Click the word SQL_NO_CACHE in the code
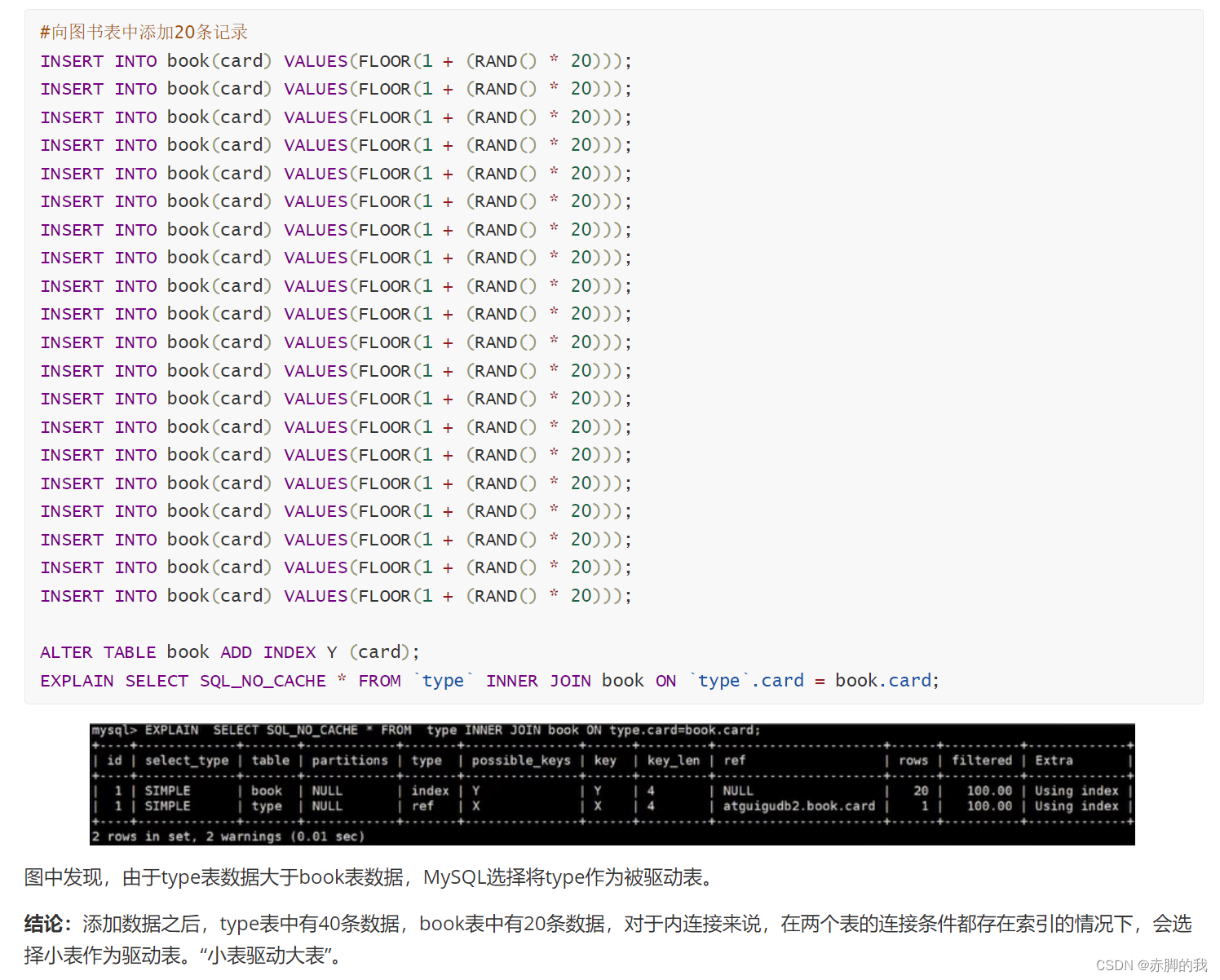This screenshot has width=1220, height=980. point(263,681)
